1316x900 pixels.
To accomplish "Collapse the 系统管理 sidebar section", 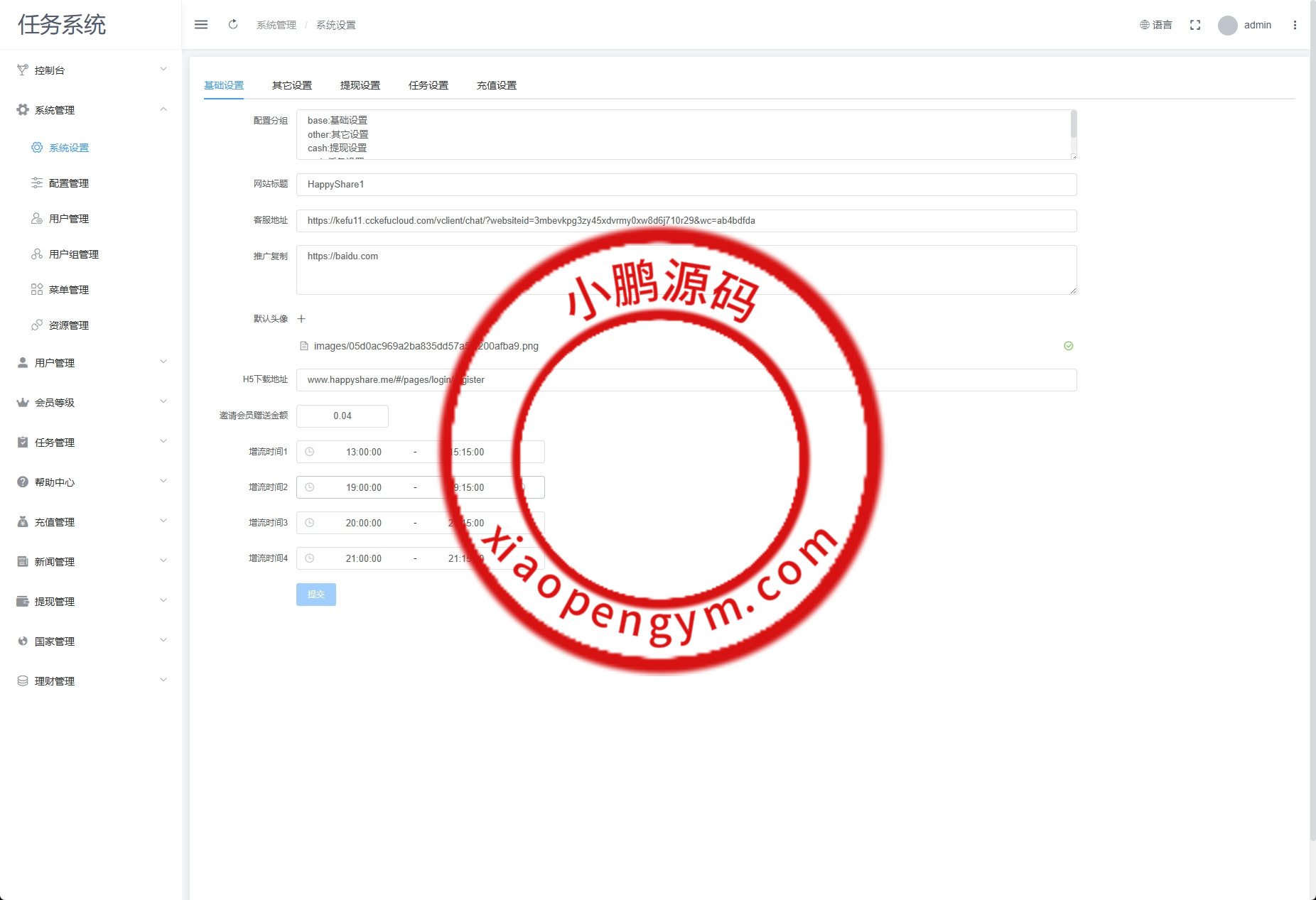I will point(91,109).
